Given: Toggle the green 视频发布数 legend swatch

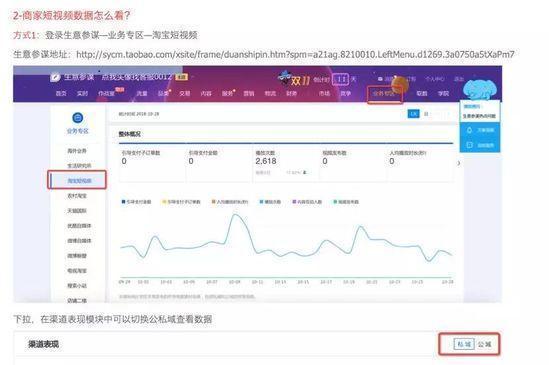Looking at the screenshot, I should (335, 202).
